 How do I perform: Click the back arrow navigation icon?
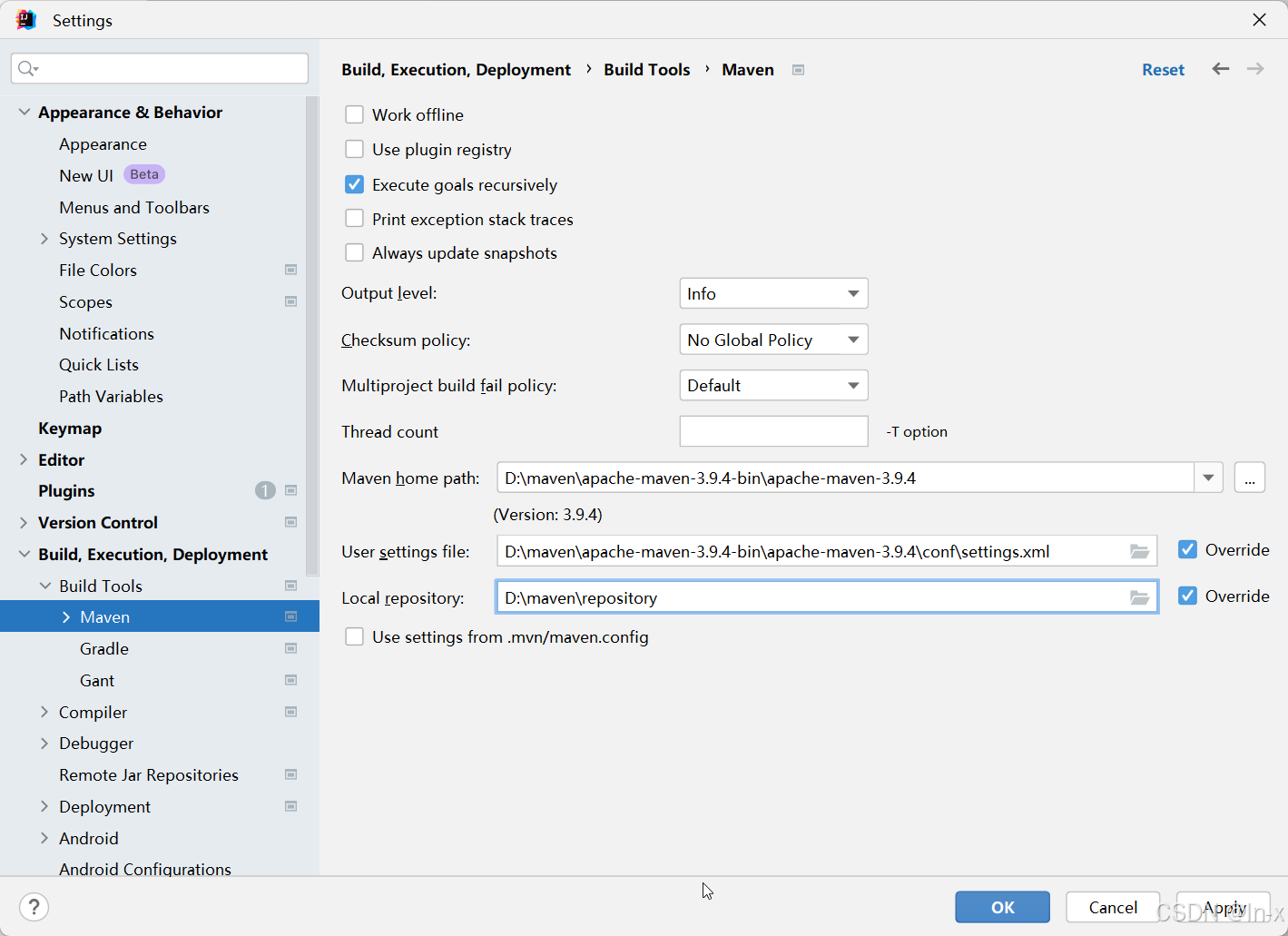pyautogui.click(x=1221, y=69)
